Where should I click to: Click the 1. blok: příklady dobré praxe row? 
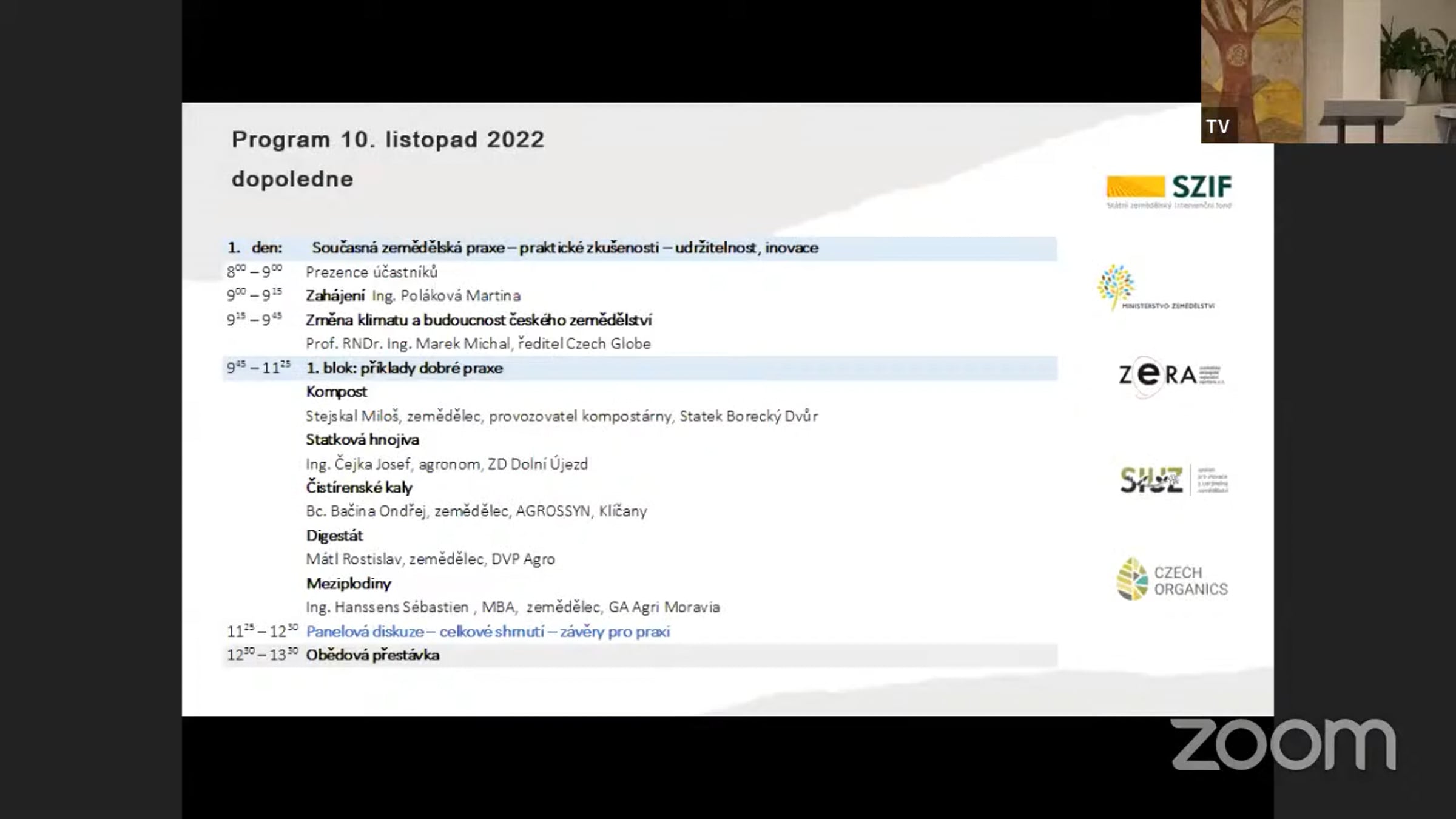(405, 368)
